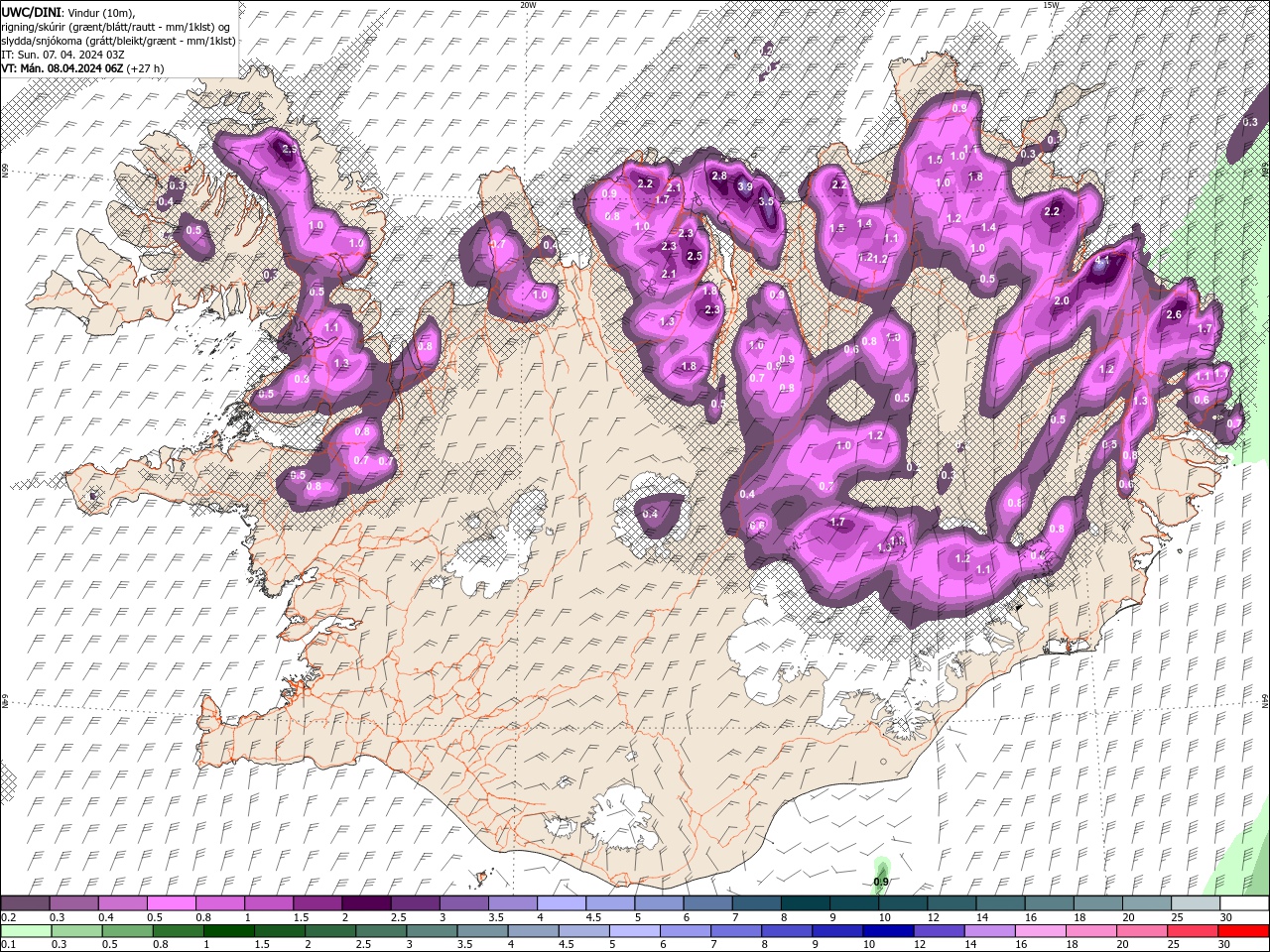The height and width of the screenshot is (952, 1270).
Task: Click the 'IT: Sun. 07. 04. 2024 03Z' line
Action: click(63, 54)
